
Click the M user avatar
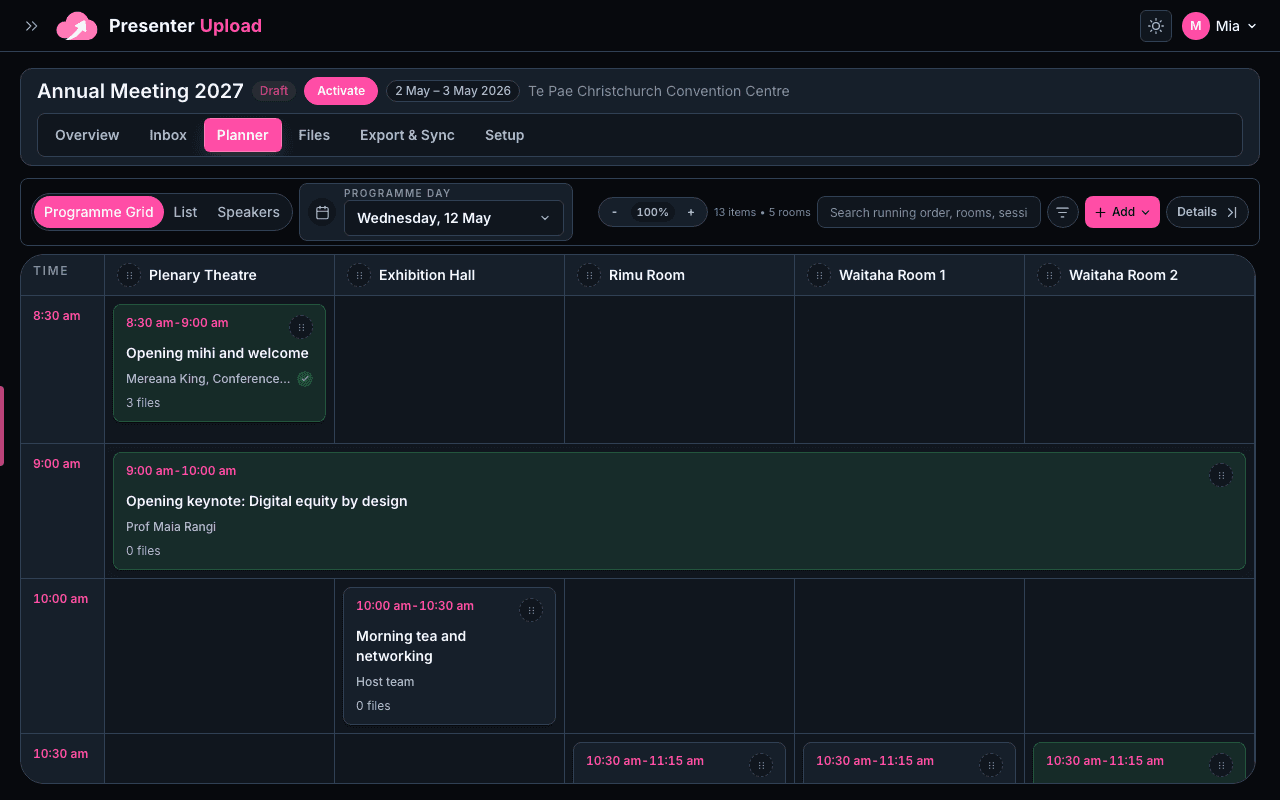pyautogui.click(x=1196, y=26)
